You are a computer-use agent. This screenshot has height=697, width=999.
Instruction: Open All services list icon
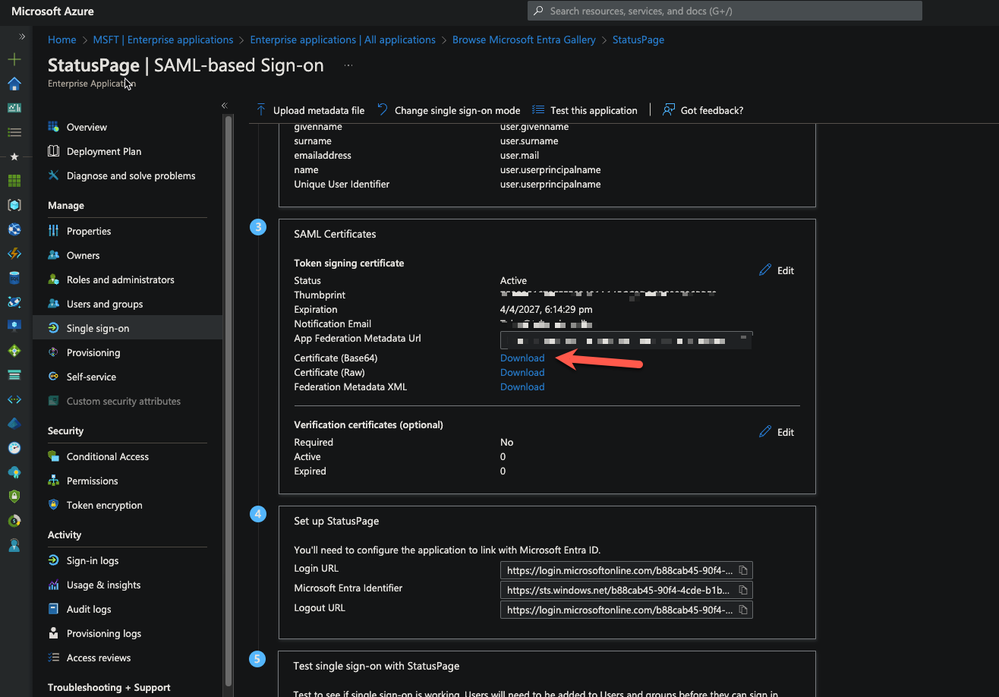tap(14, 133)
